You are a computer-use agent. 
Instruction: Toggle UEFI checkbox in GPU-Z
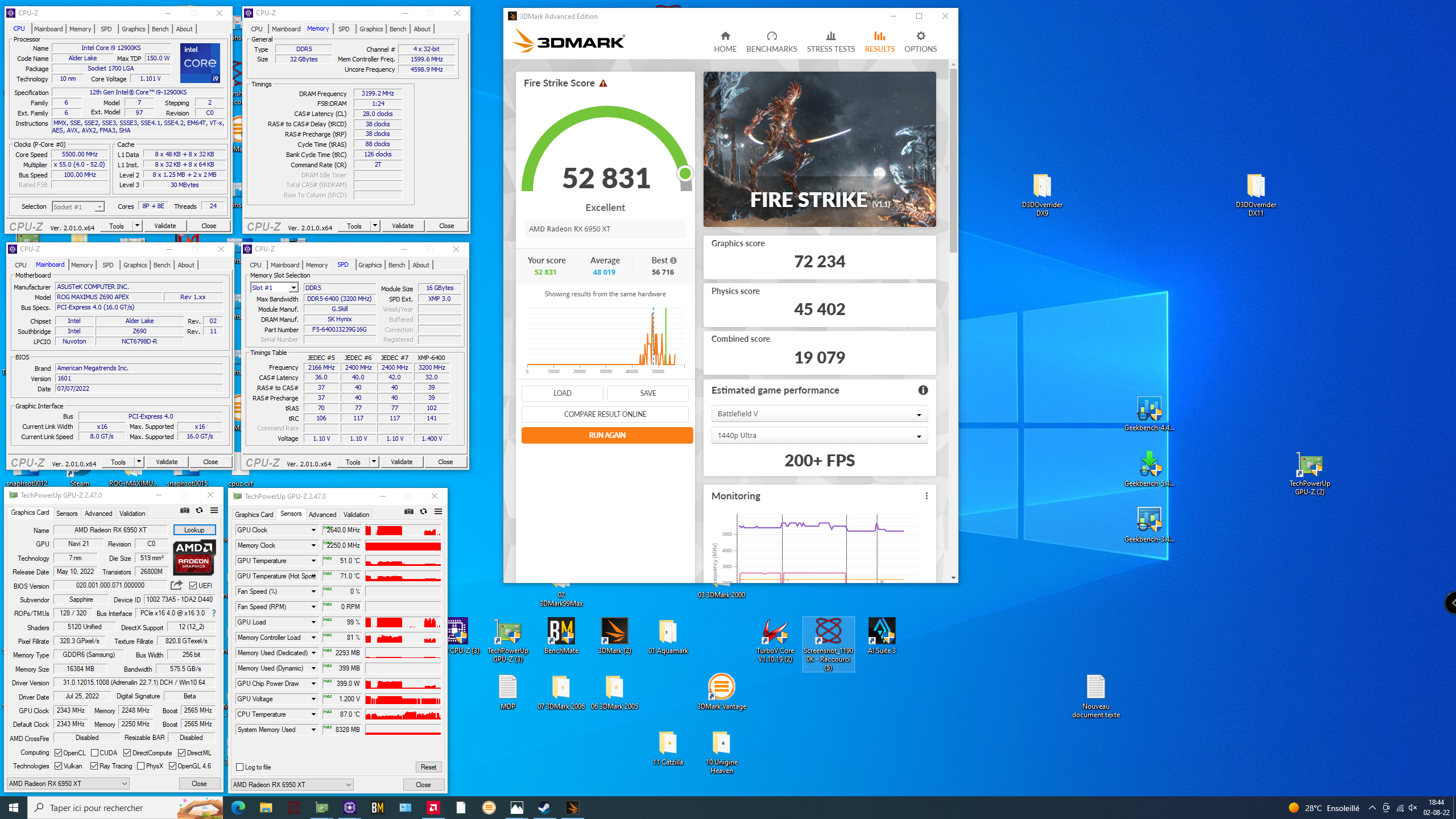(193, 585)
